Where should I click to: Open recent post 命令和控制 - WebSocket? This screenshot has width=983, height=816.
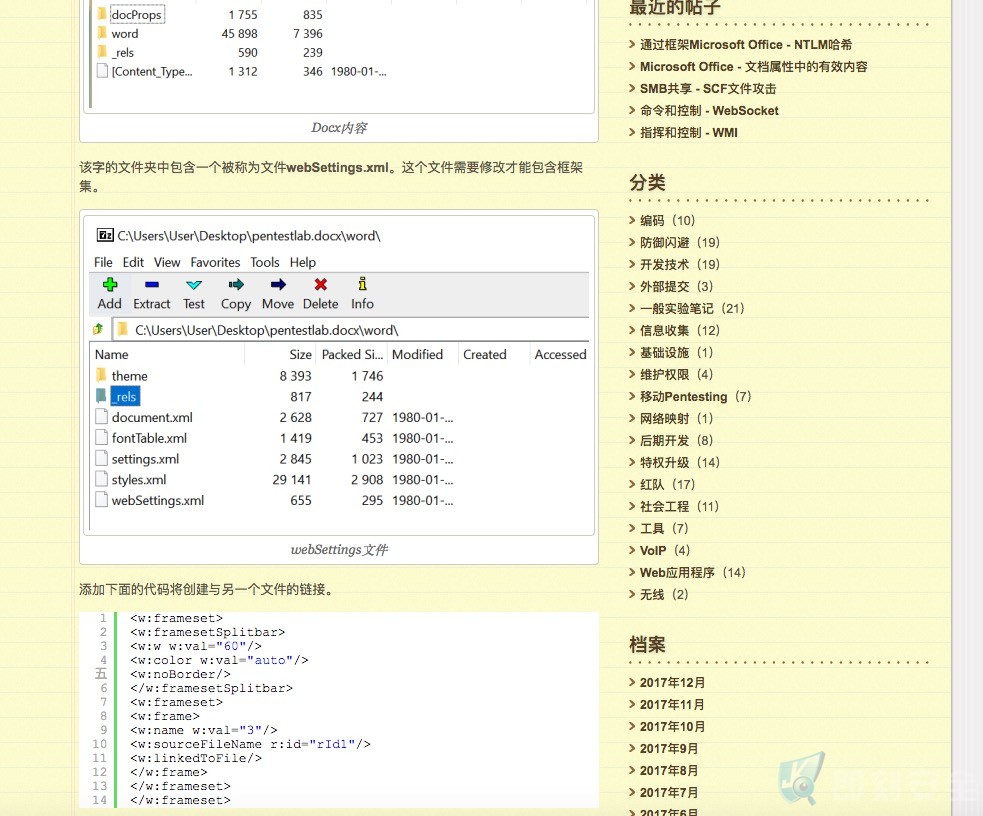709,110
